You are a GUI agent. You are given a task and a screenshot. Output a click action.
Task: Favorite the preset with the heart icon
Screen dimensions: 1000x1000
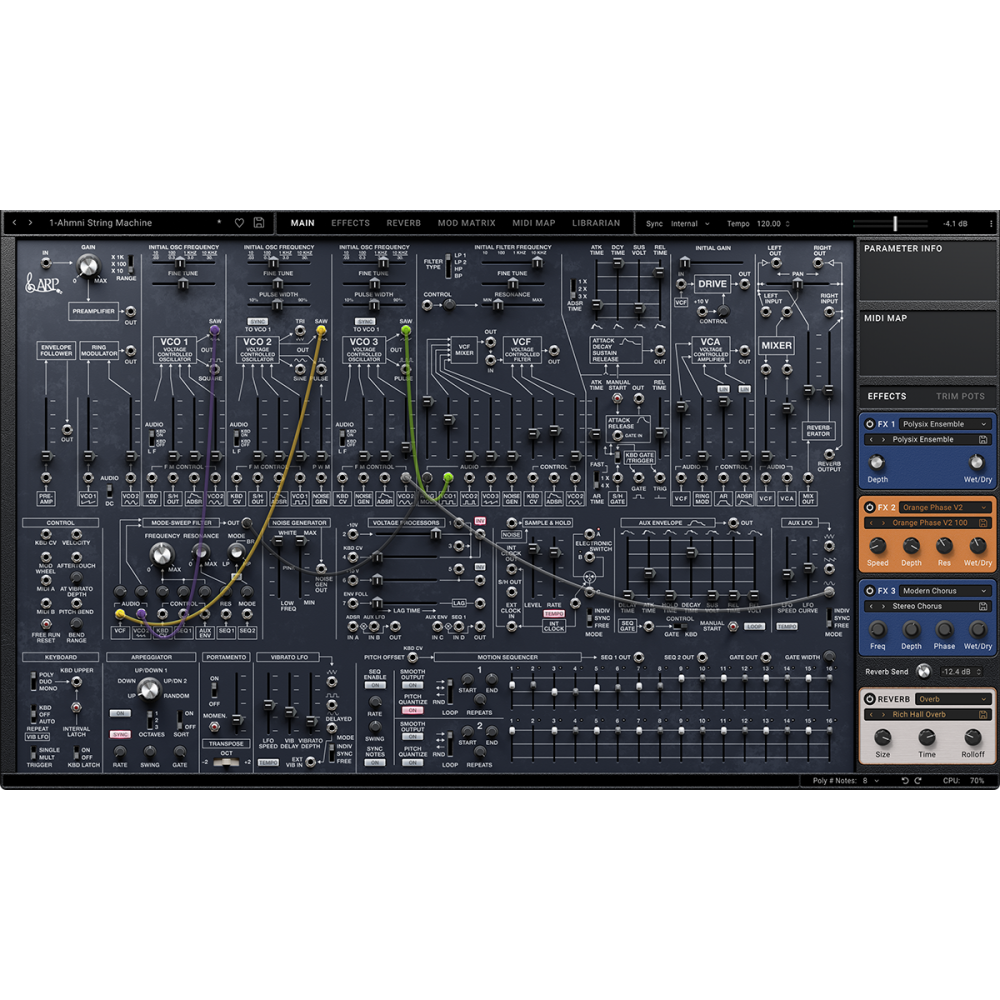[239, 223]
